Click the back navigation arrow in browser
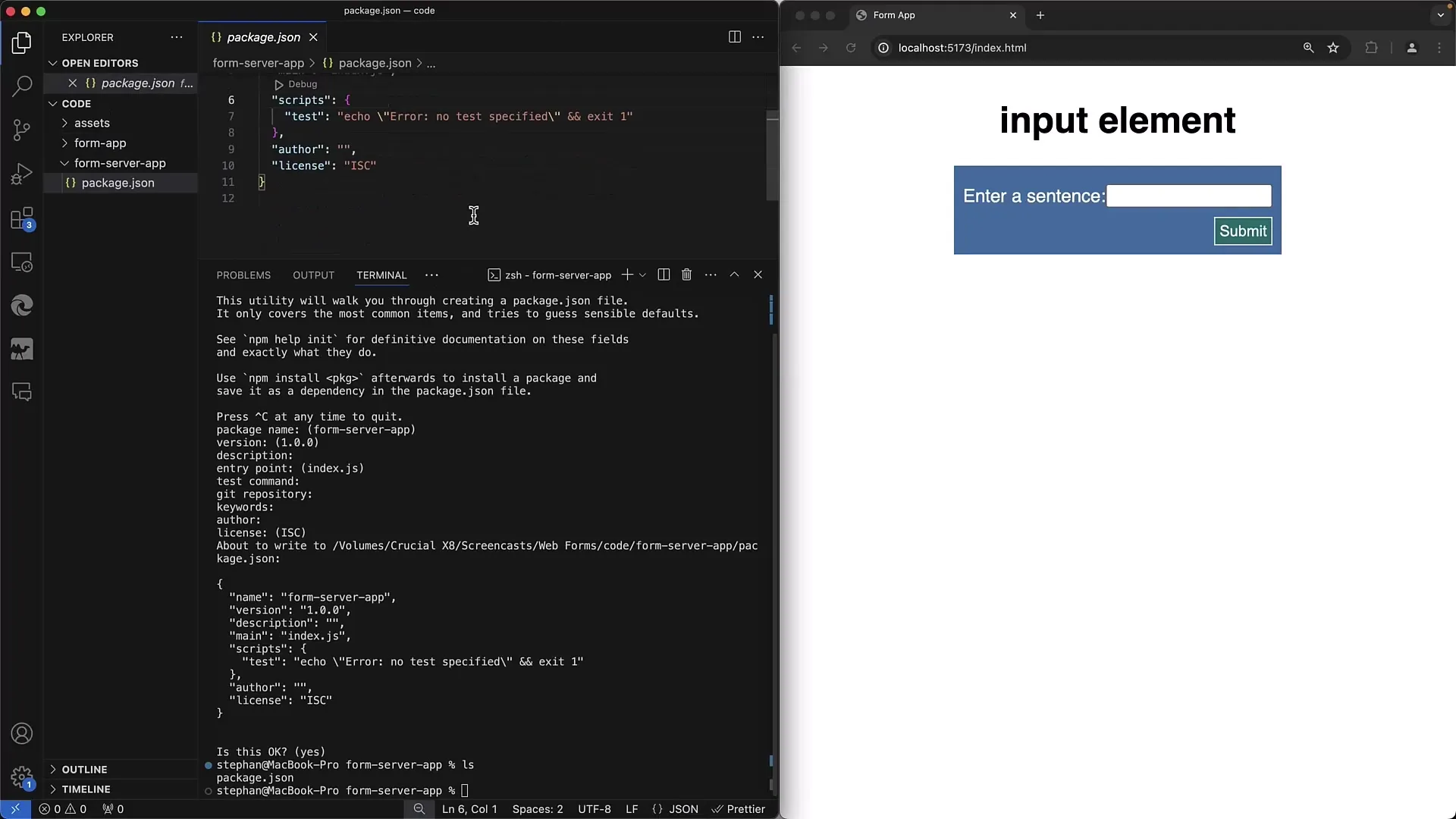Viewport: 1456px width, 819px height. (x=796, y=48)
